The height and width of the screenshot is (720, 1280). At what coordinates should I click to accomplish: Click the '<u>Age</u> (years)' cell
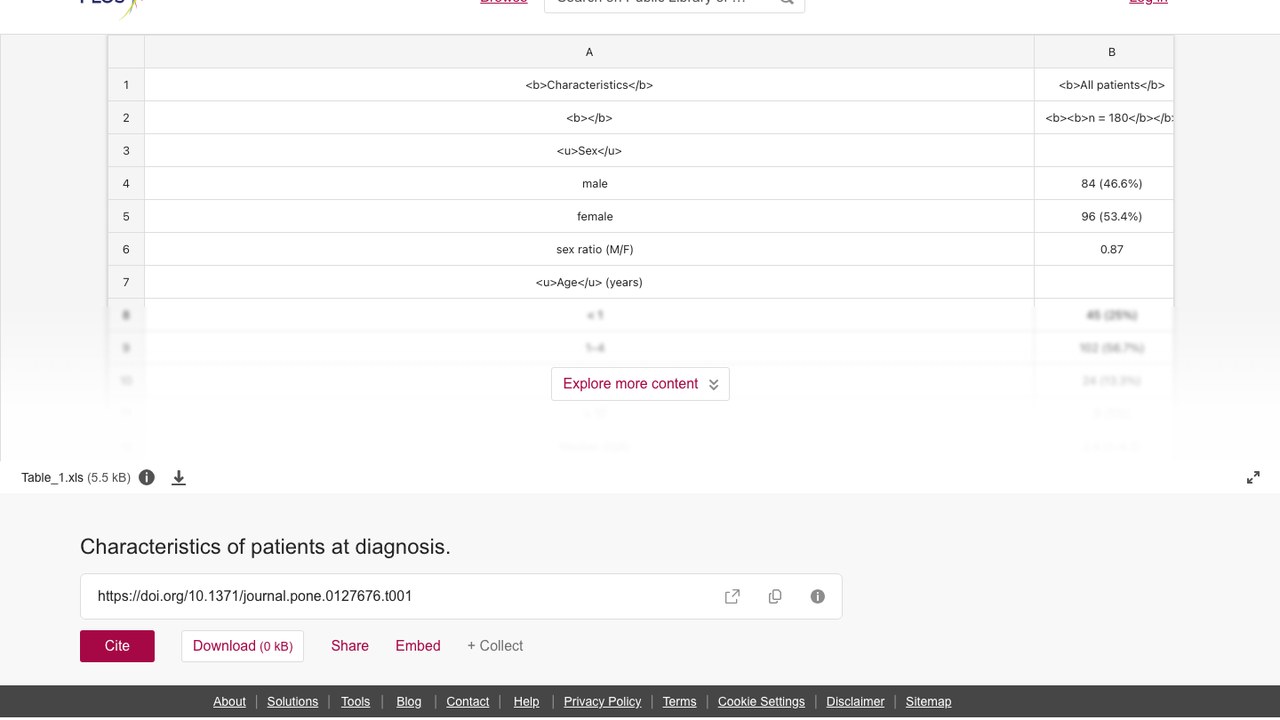[589, 283]
